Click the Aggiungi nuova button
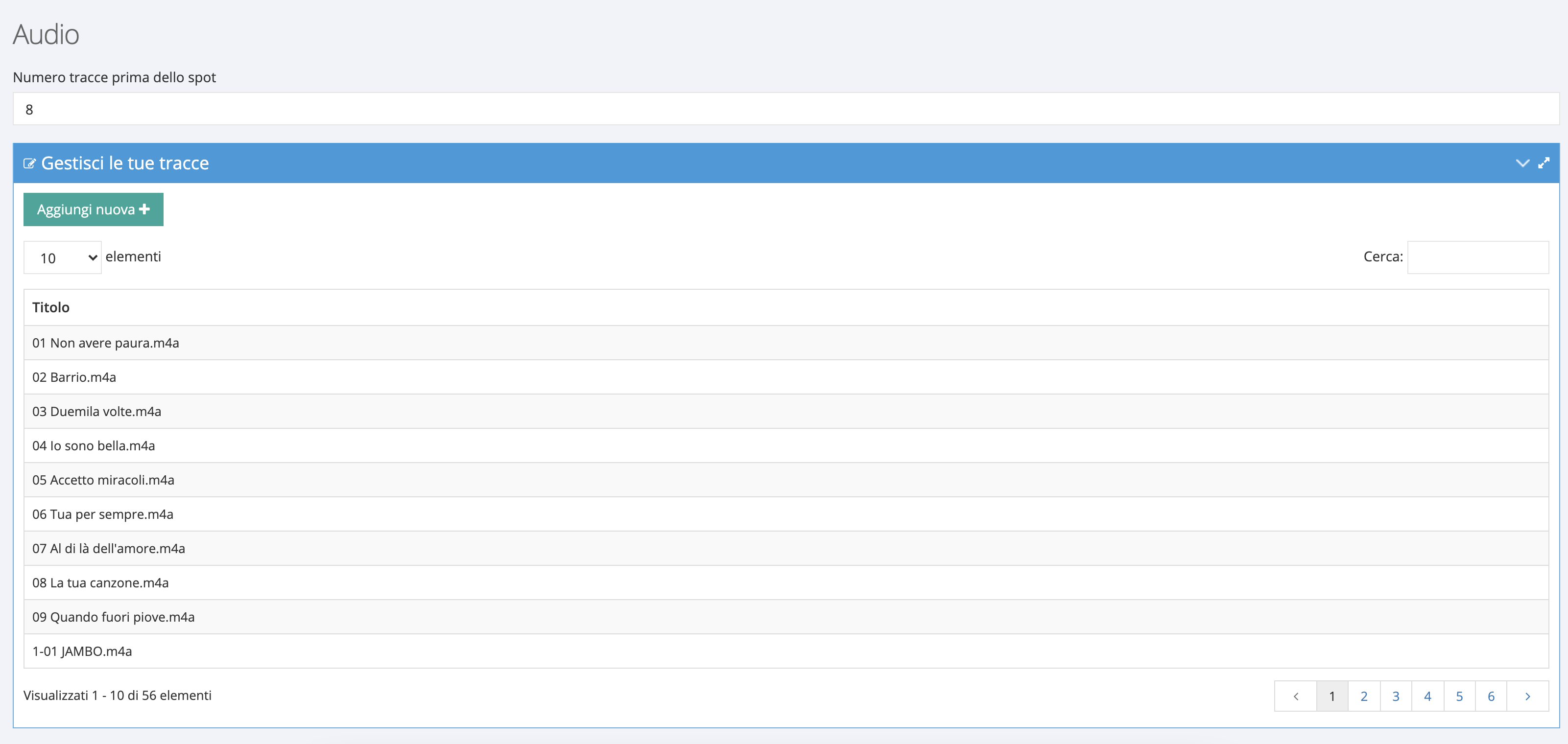The width and height of the screenshot is (1568, 744). (93, 209)
